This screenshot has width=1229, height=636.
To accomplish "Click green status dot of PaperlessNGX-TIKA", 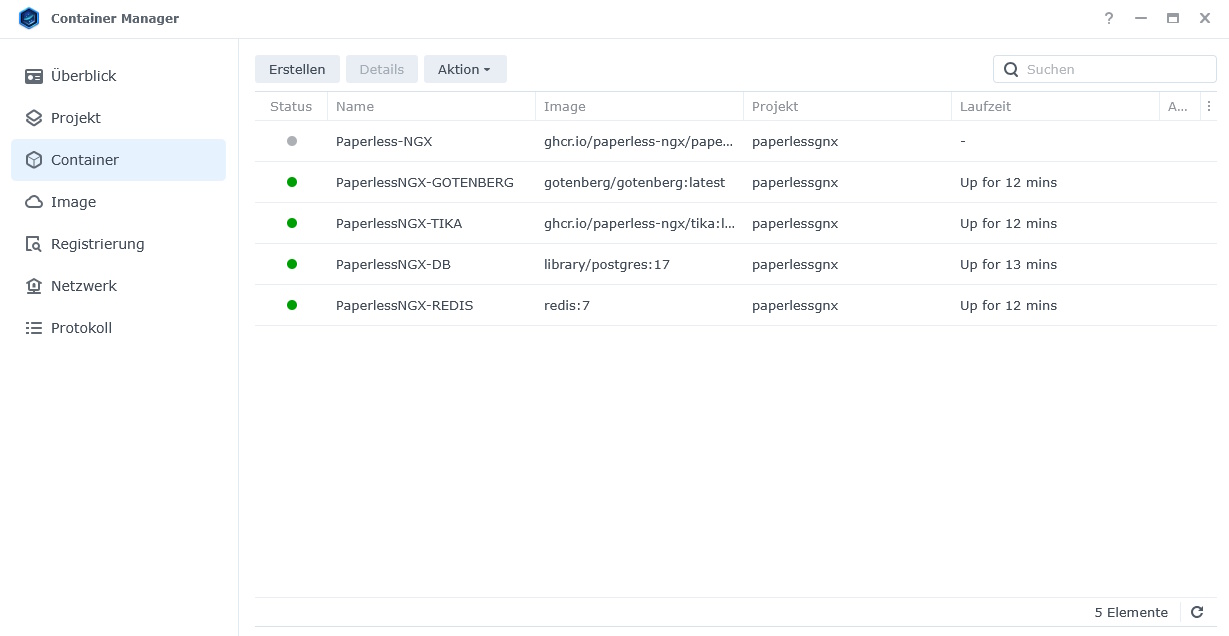I will click(292, 223).
